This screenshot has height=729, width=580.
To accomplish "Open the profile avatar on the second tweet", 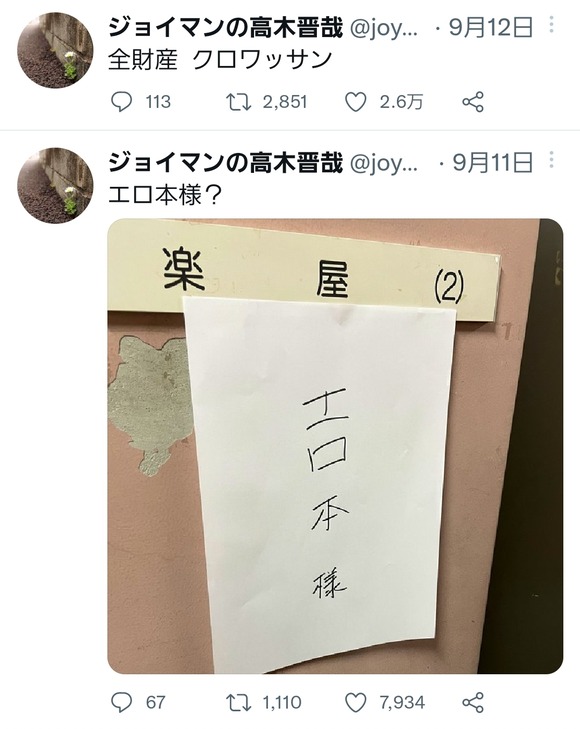I will point(55,186).
